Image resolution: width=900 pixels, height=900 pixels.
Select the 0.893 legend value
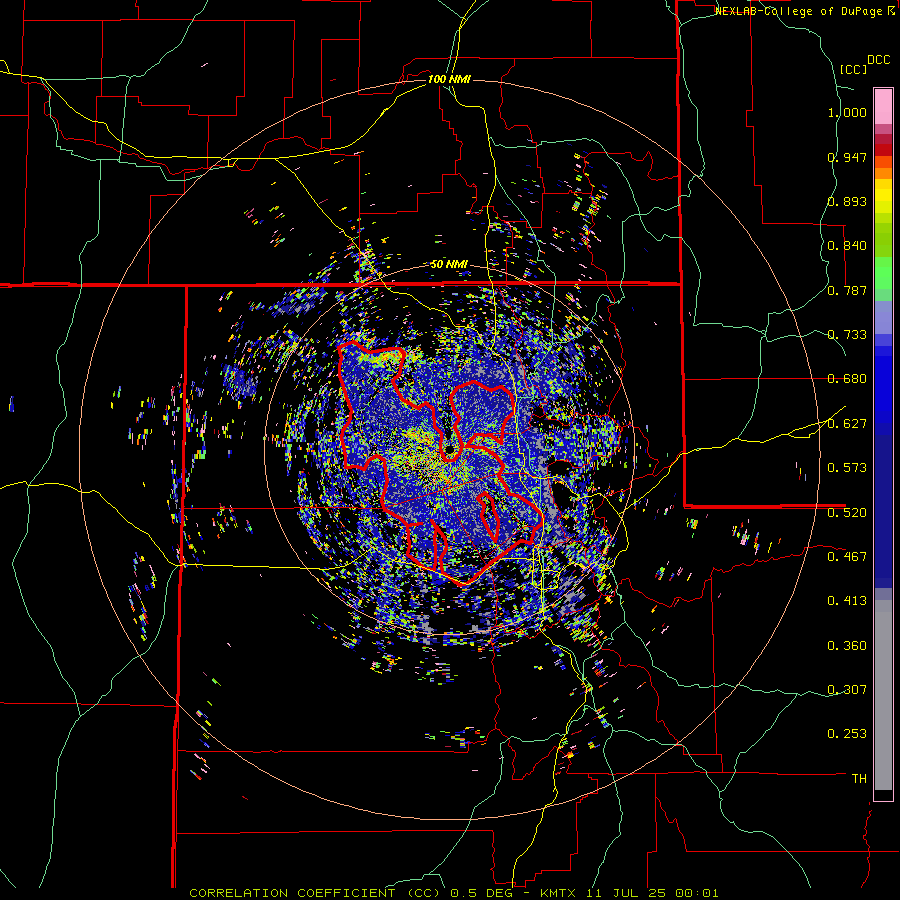[847, 201]
